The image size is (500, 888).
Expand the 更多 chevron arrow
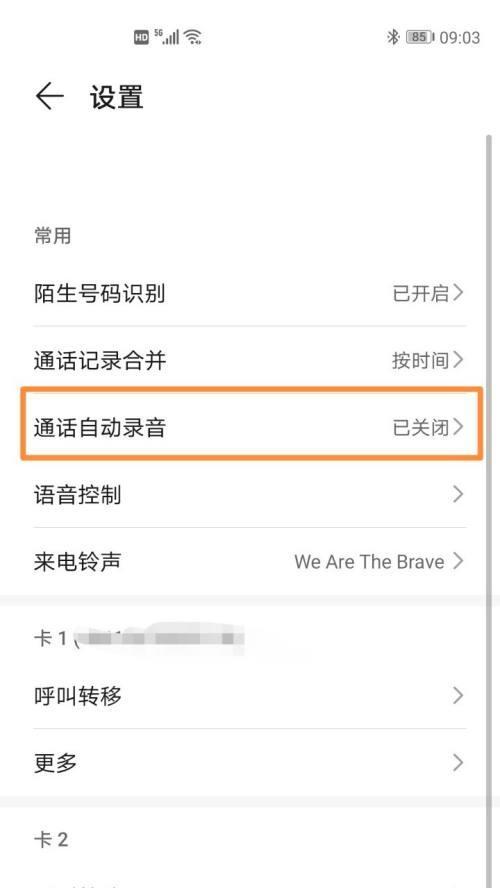pos(458,763)
